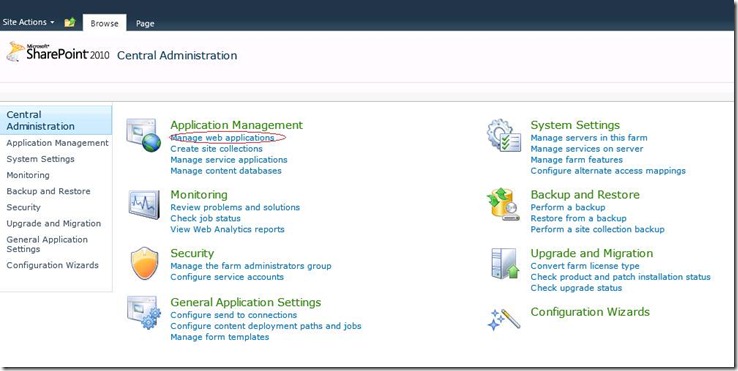The image size is (738, 371).
Task: Open Configure alternate access mappings link
Action: click(x=608, y=171)
